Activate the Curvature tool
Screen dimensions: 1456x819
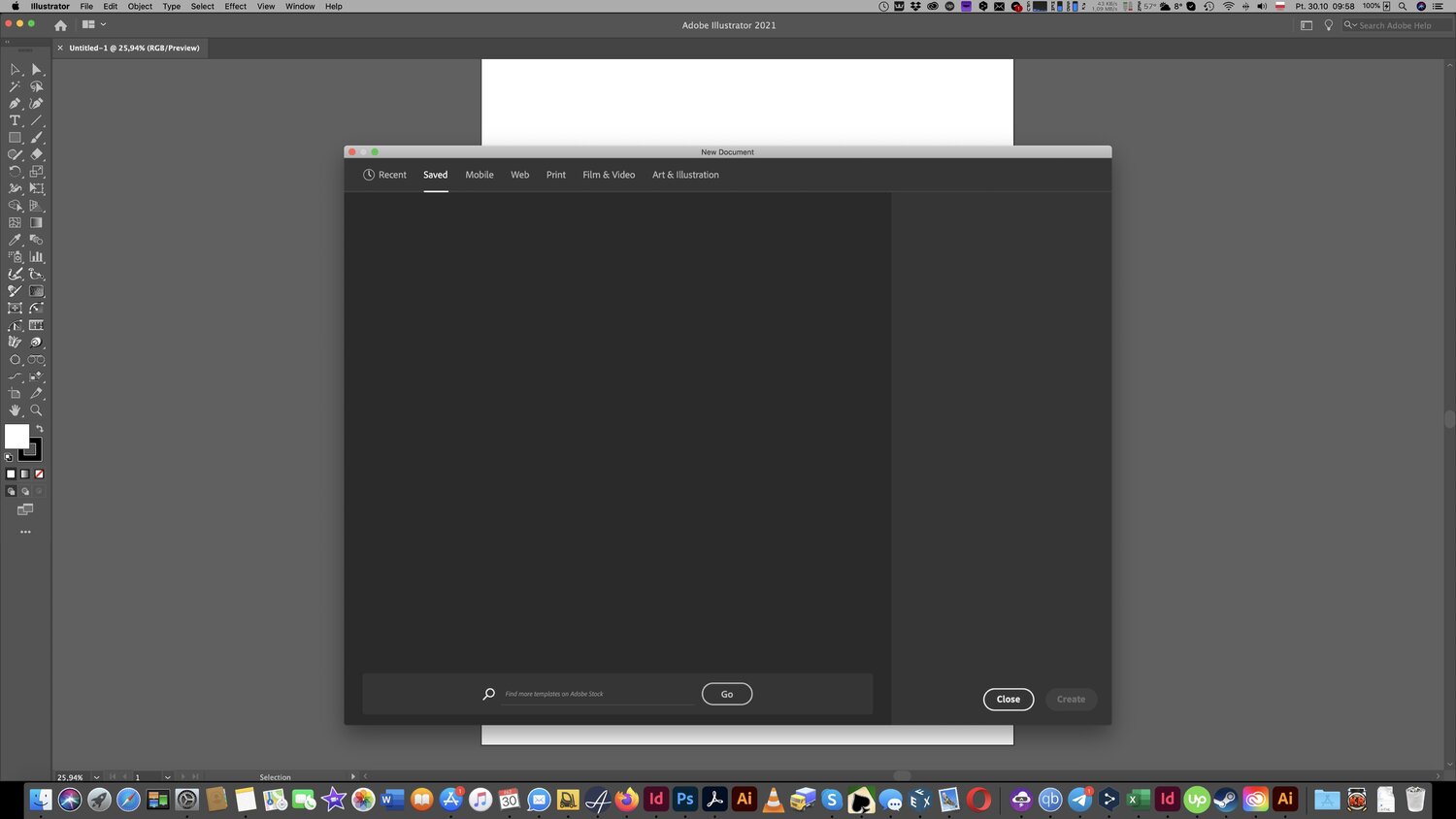37,104
